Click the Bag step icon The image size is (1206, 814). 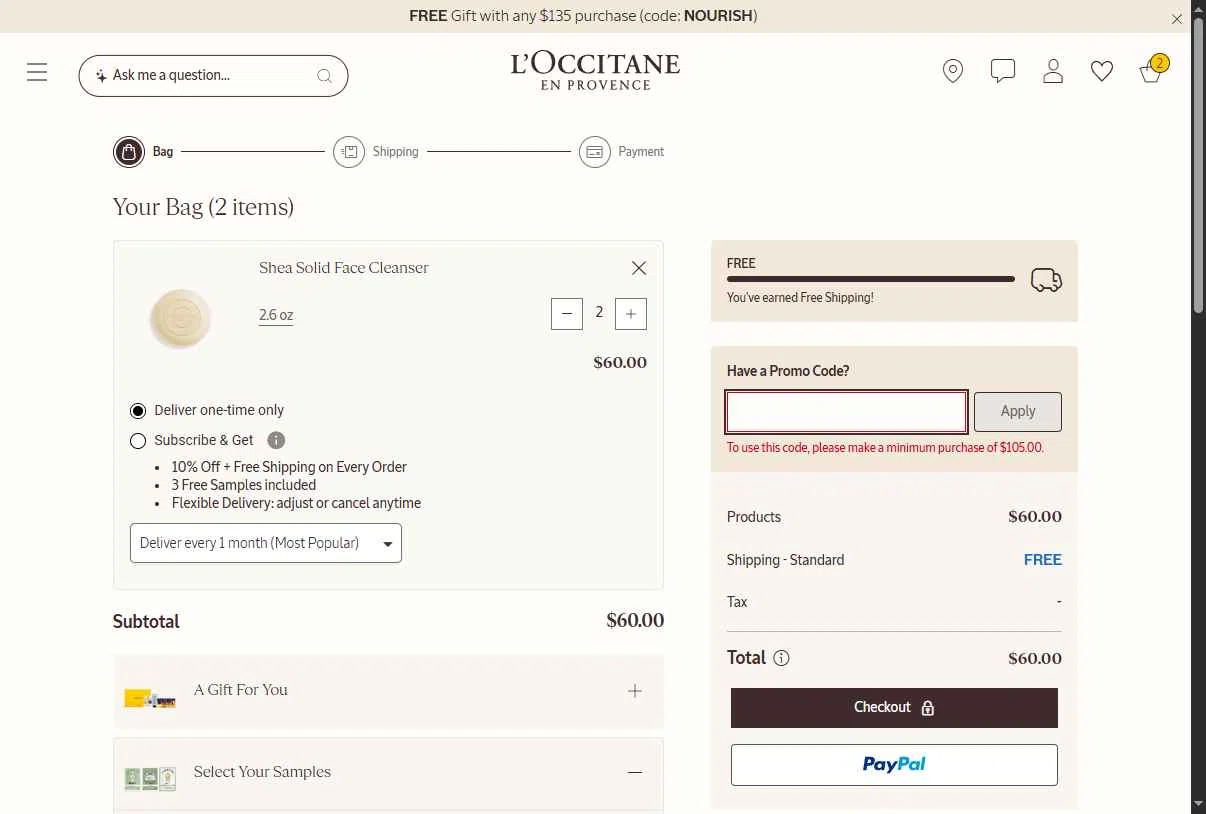pos(129,152)
